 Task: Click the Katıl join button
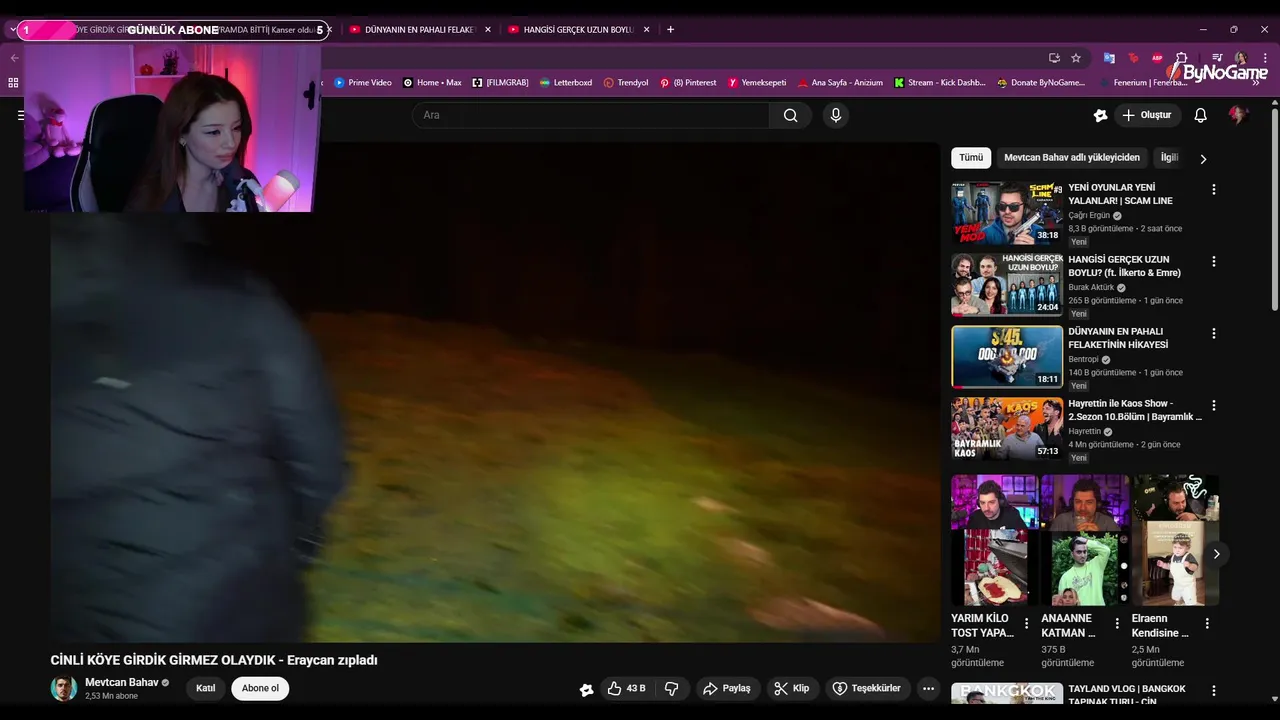click(x=206, y=688)
